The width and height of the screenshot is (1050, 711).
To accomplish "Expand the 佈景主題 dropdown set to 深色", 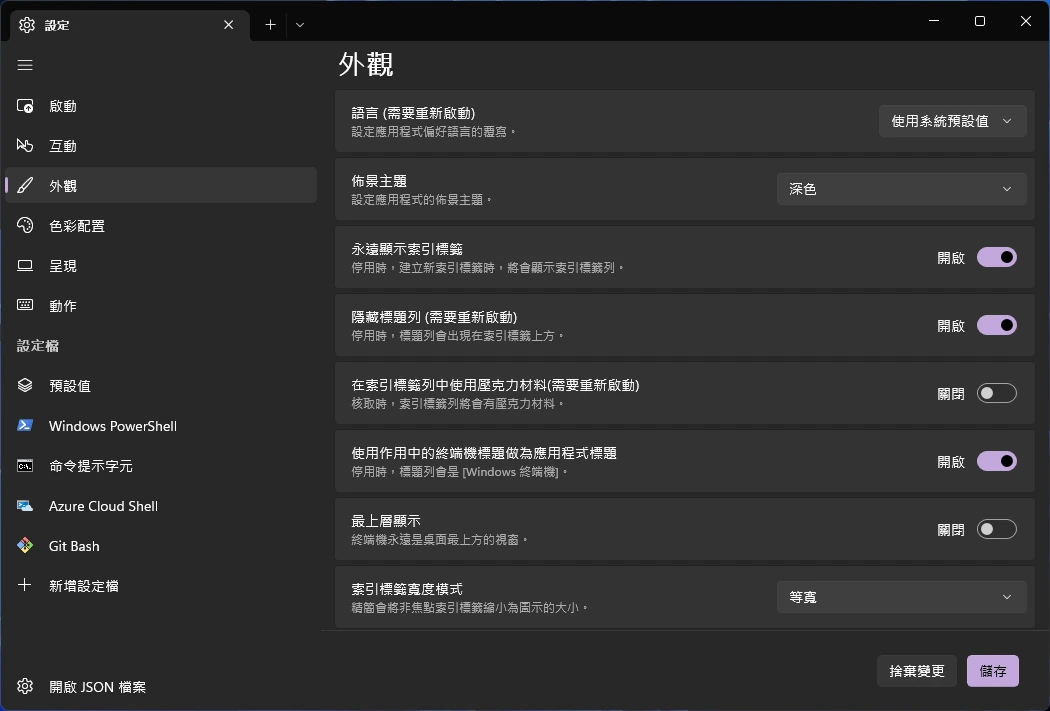I will pyautogui.click(x=901, y=189).
